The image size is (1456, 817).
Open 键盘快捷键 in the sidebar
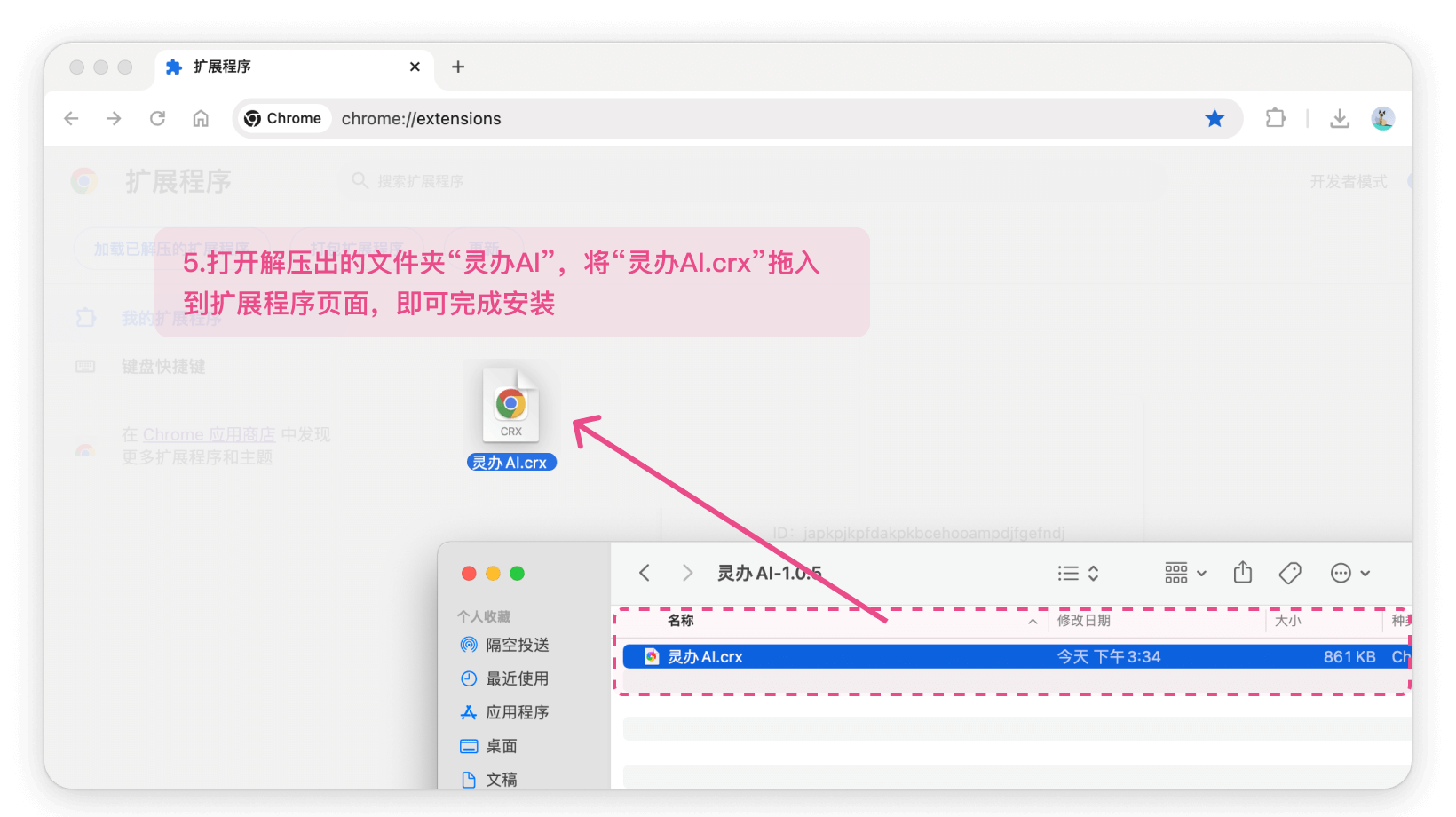point(163,367)
